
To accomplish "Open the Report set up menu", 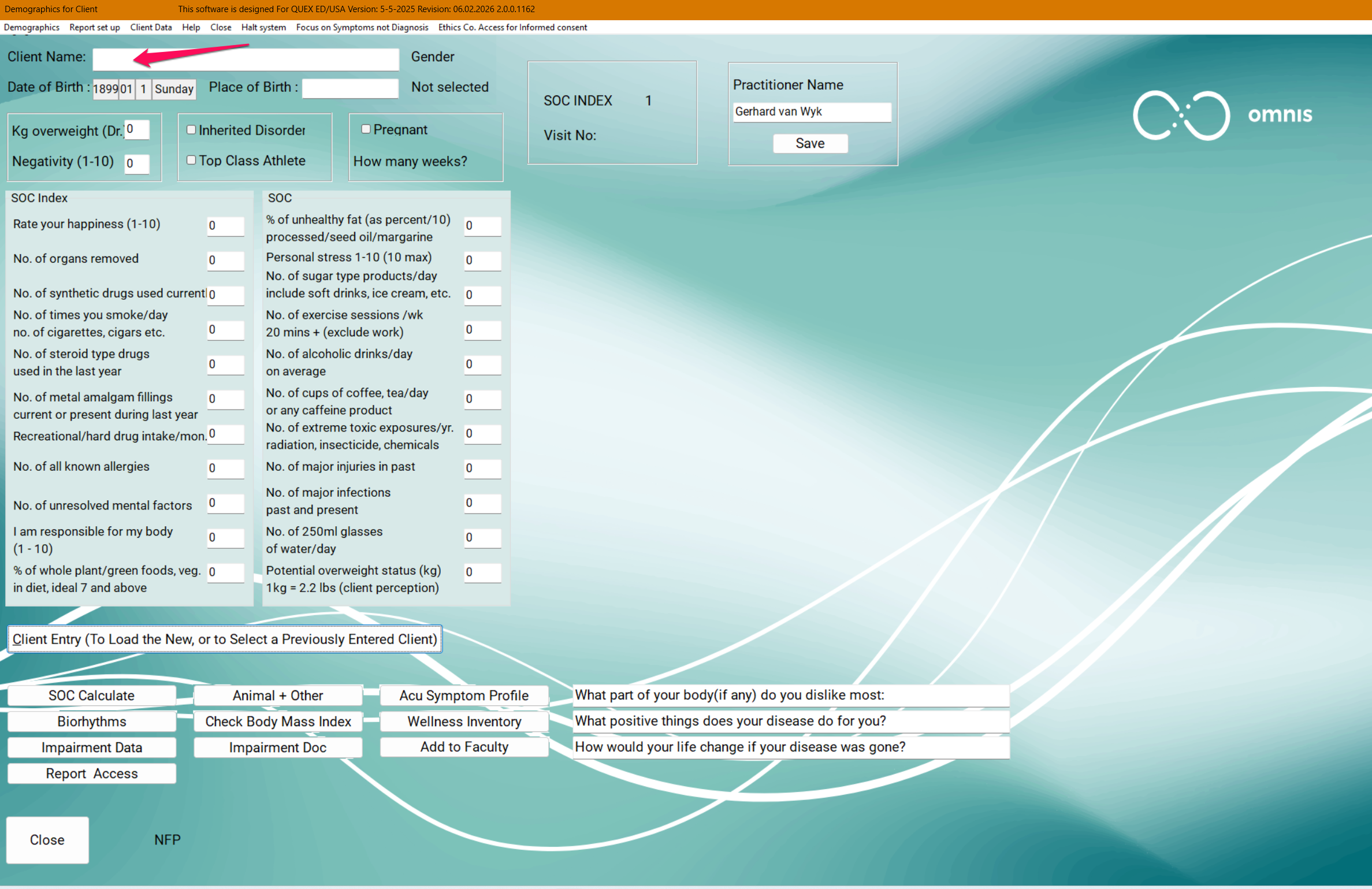I will click(94, 27).
